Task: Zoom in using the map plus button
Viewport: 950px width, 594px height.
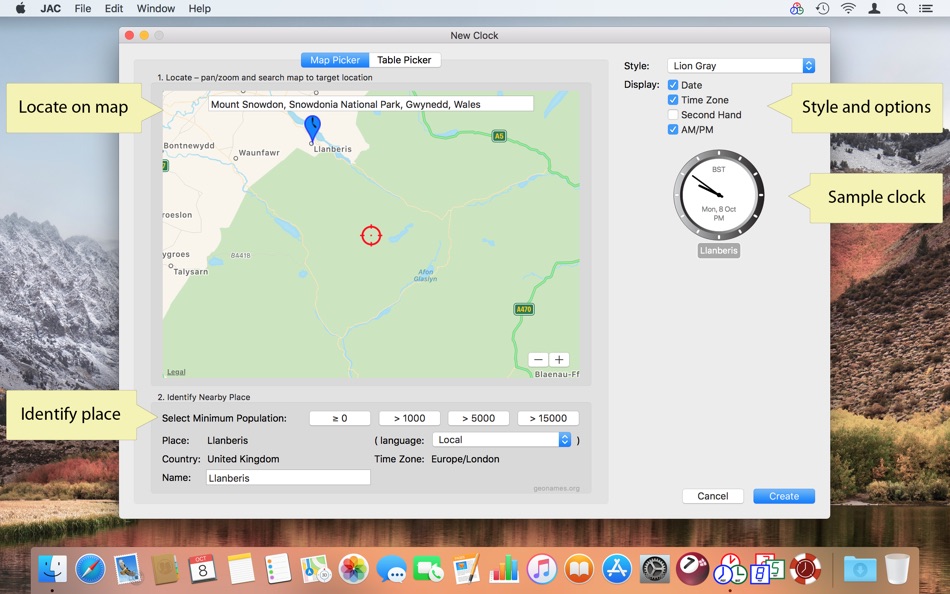Action: [559, 359]
